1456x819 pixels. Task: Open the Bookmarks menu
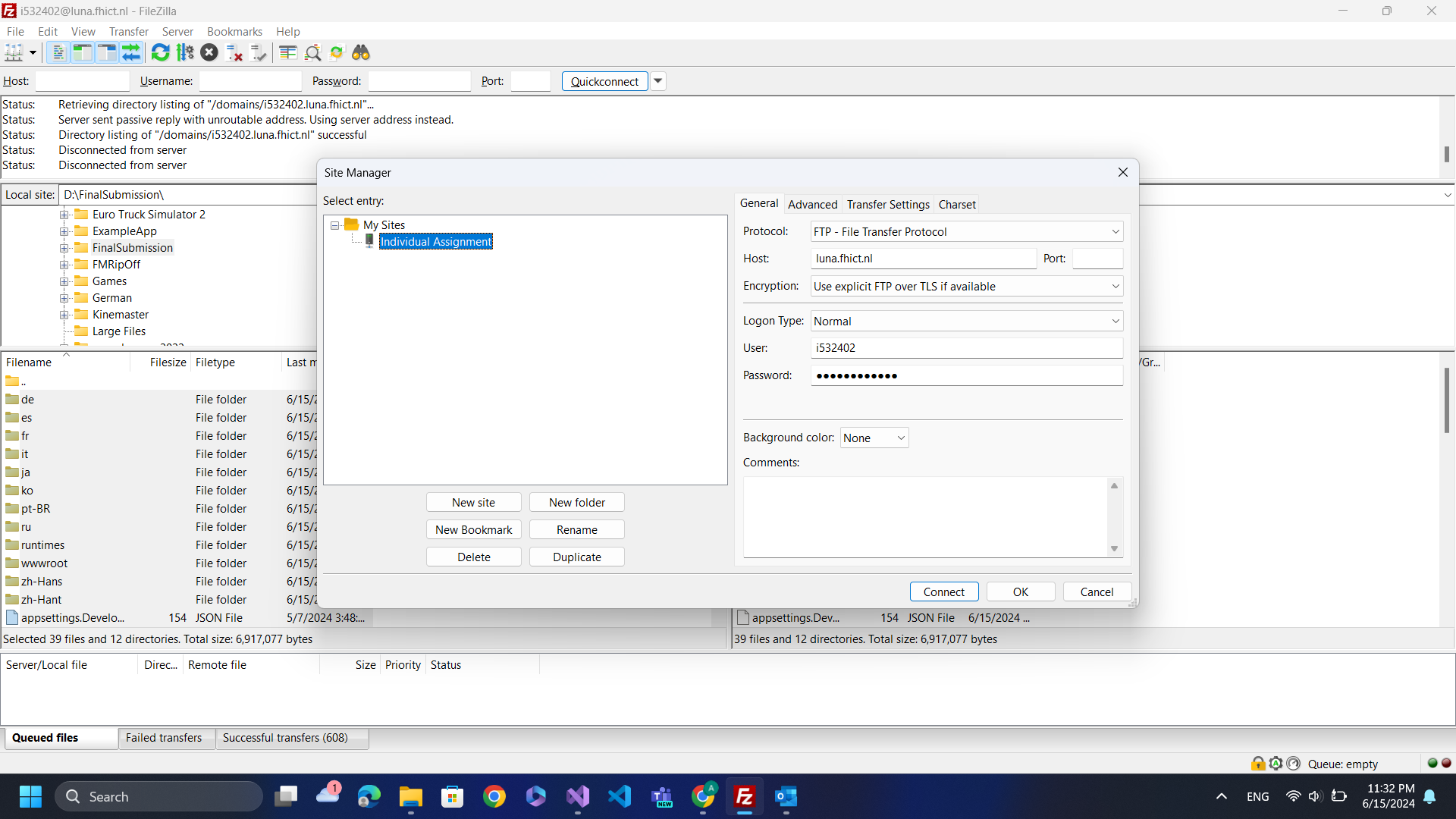pyautogui.click(x=234, y=32)
